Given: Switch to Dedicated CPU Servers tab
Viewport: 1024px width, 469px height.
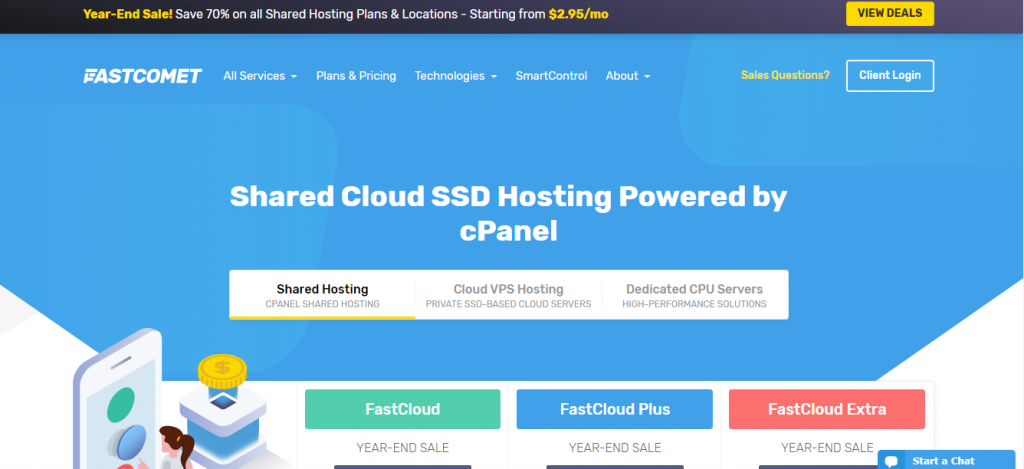Looking at the screenshot, I should tap(694, 295).
